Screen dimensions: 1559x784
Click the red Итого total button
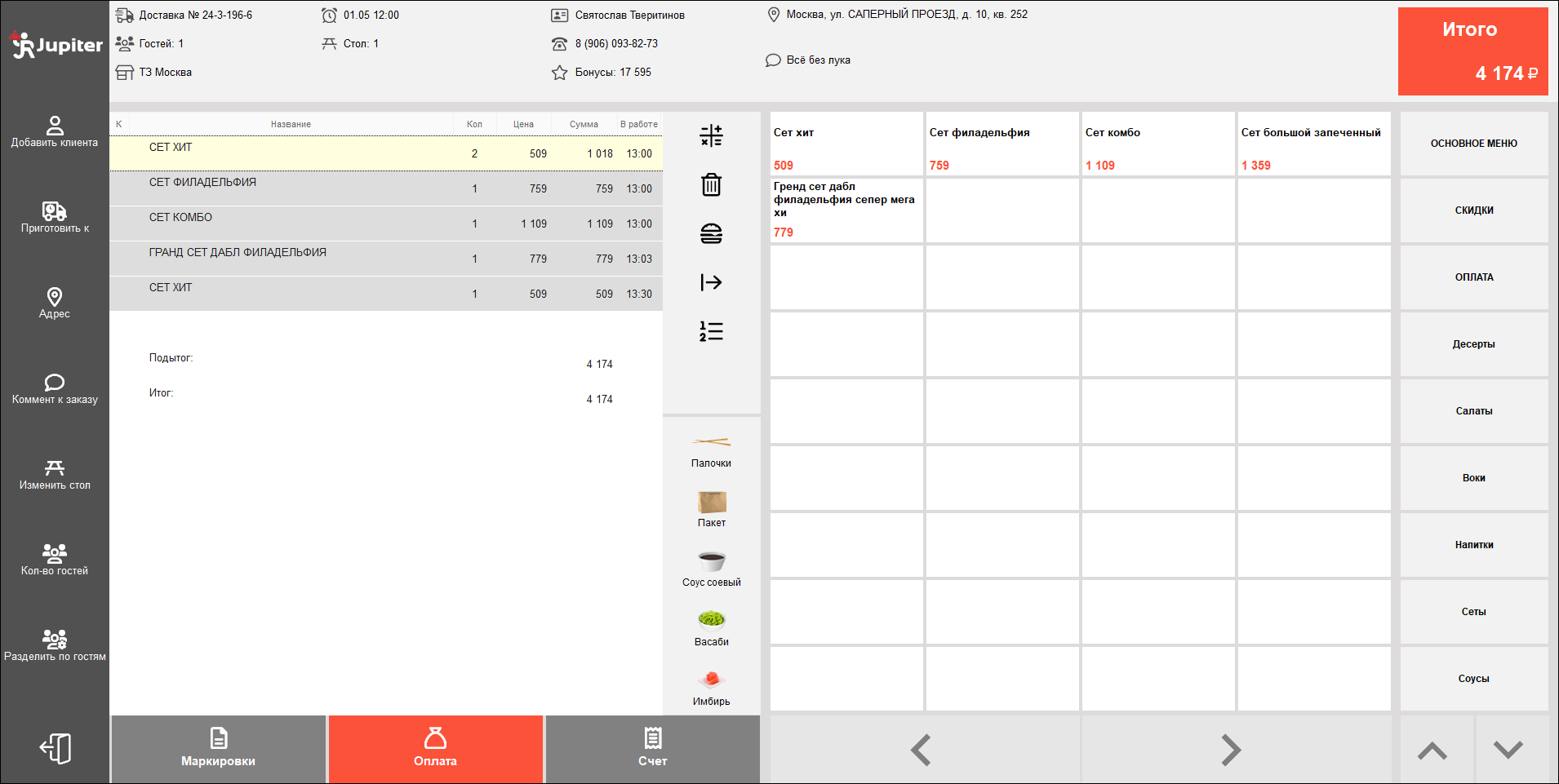click(1473, 51)
